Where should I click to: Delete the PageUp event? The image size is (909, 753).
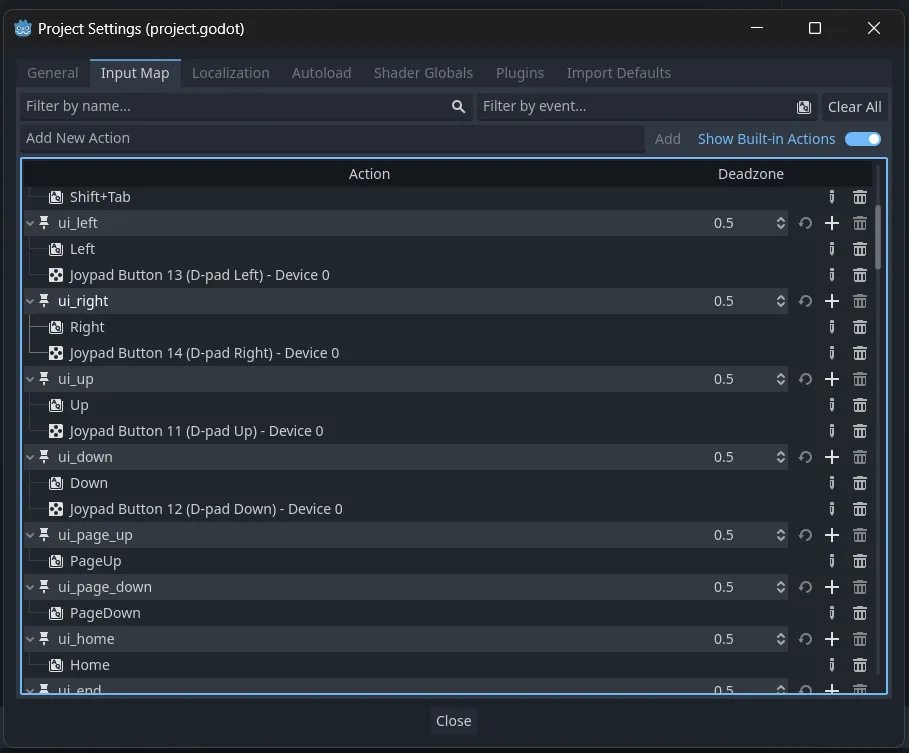point(860,561)
